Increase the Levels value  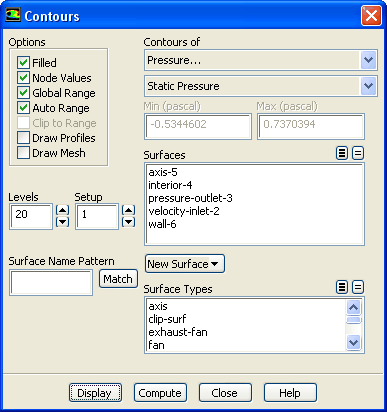coord(62,210)
